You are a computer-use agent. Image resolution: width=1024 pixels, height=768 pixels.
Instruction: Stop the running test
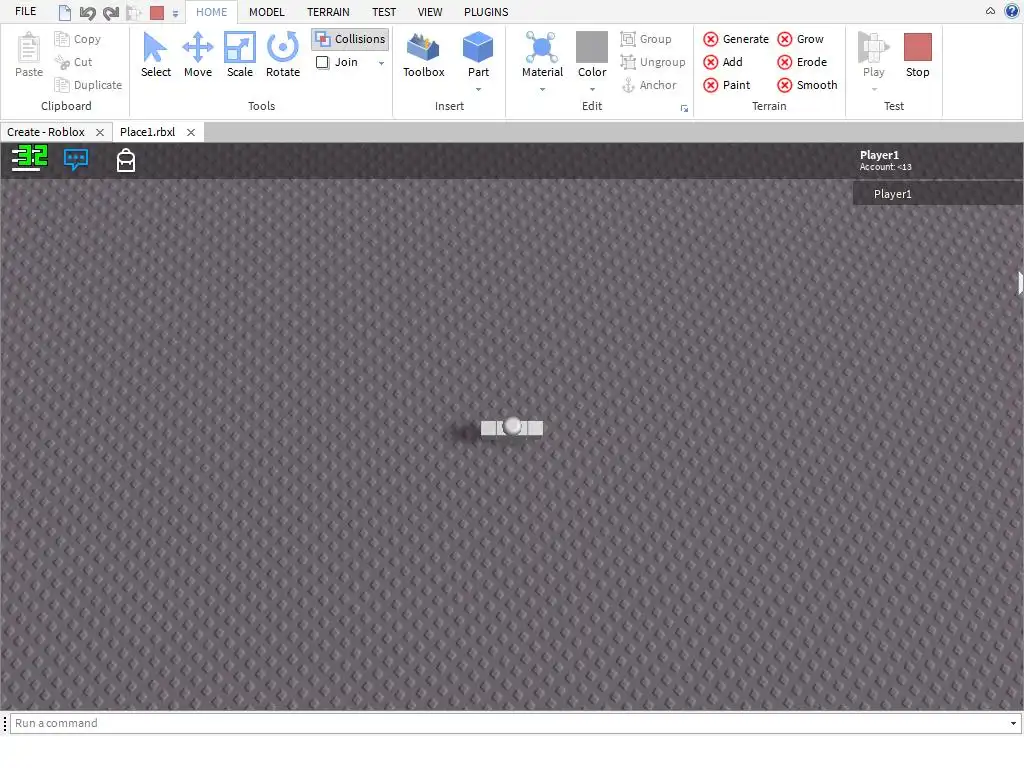(x=917, y=55)
